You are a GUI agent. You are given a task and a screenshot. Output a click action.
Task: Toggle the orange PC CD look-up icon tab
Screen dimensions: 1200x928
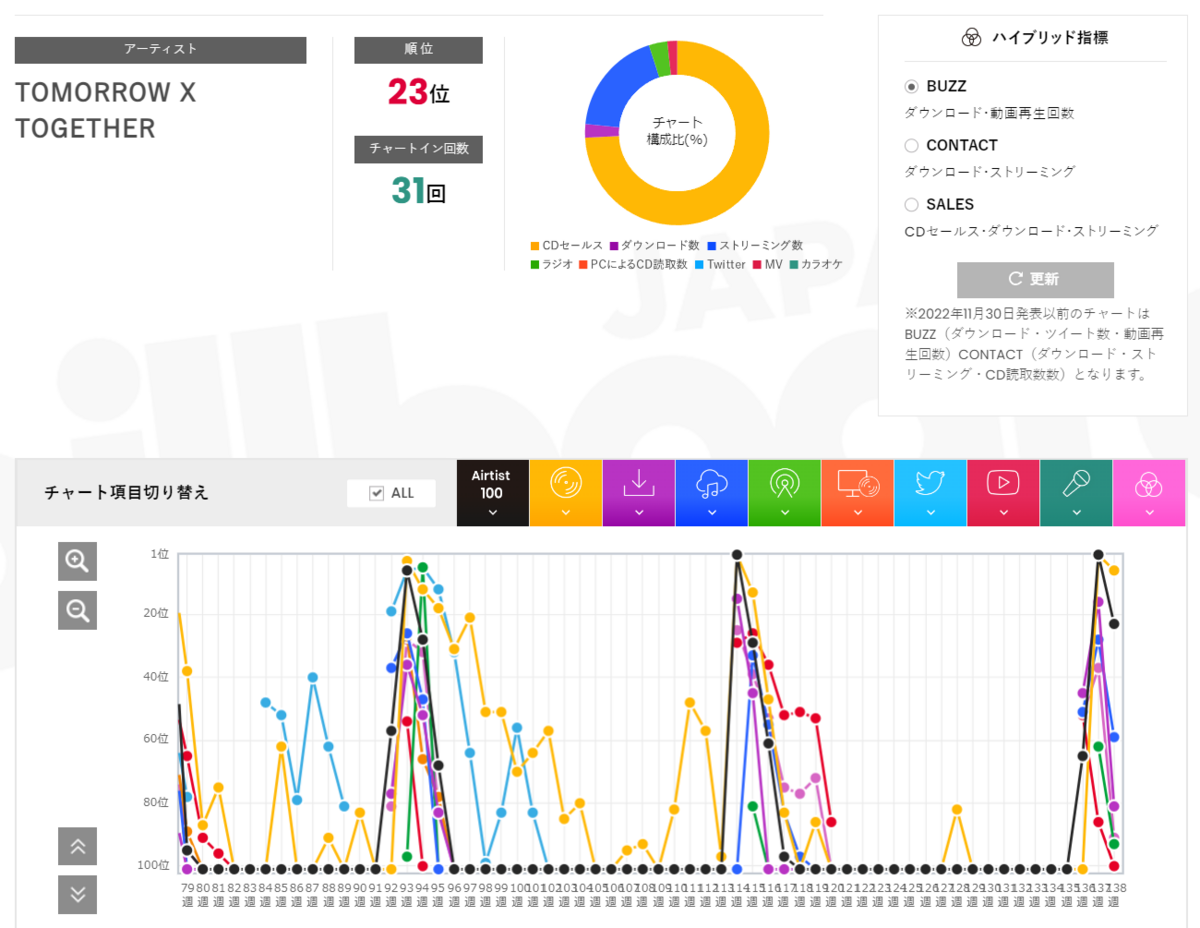click(x=857, y=492)
